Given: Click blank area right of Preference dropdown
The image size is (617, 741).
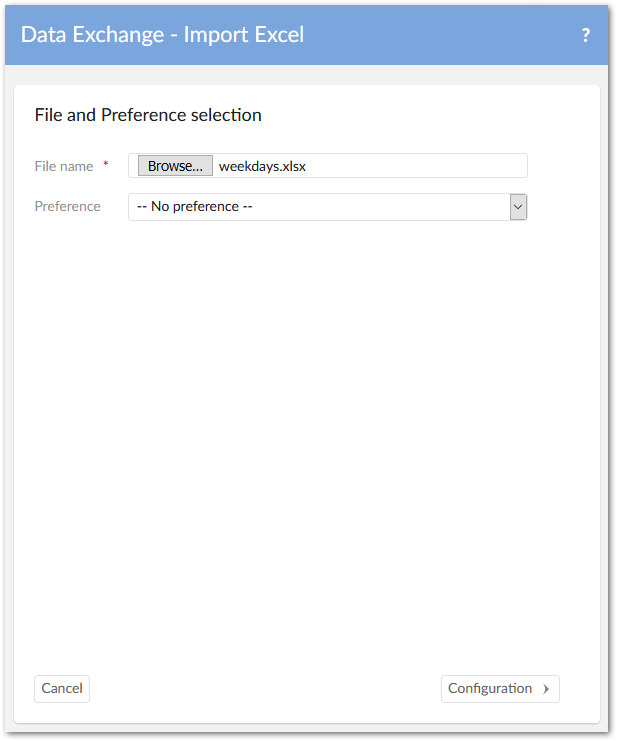Looking at the screenshot, I should [562, 207].
